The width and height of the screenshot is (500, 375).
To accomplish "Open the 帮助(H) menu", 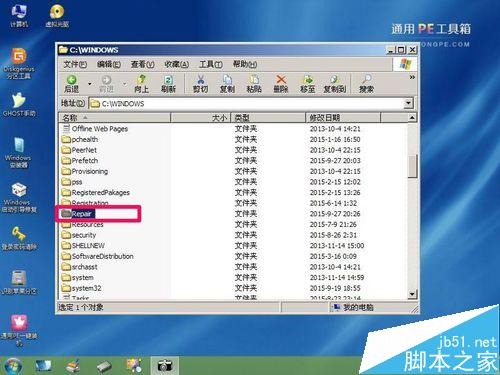I will coord(245,64).
